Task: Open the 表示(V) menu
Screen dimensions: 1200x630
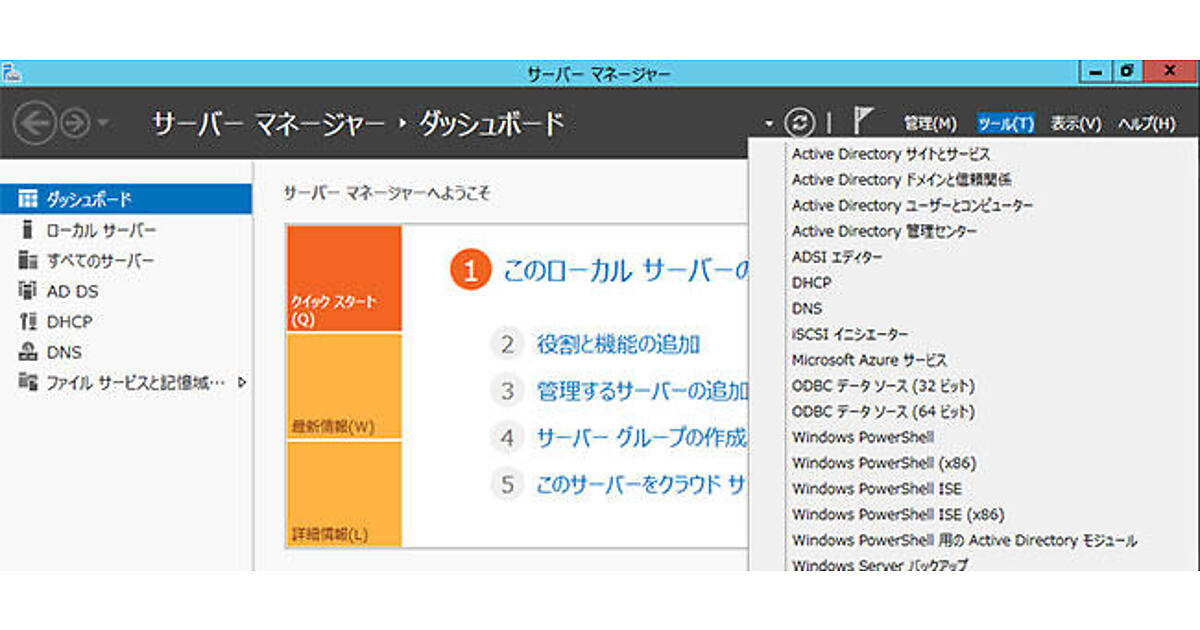Action: pyautogui.click(x=1075, y=124)
